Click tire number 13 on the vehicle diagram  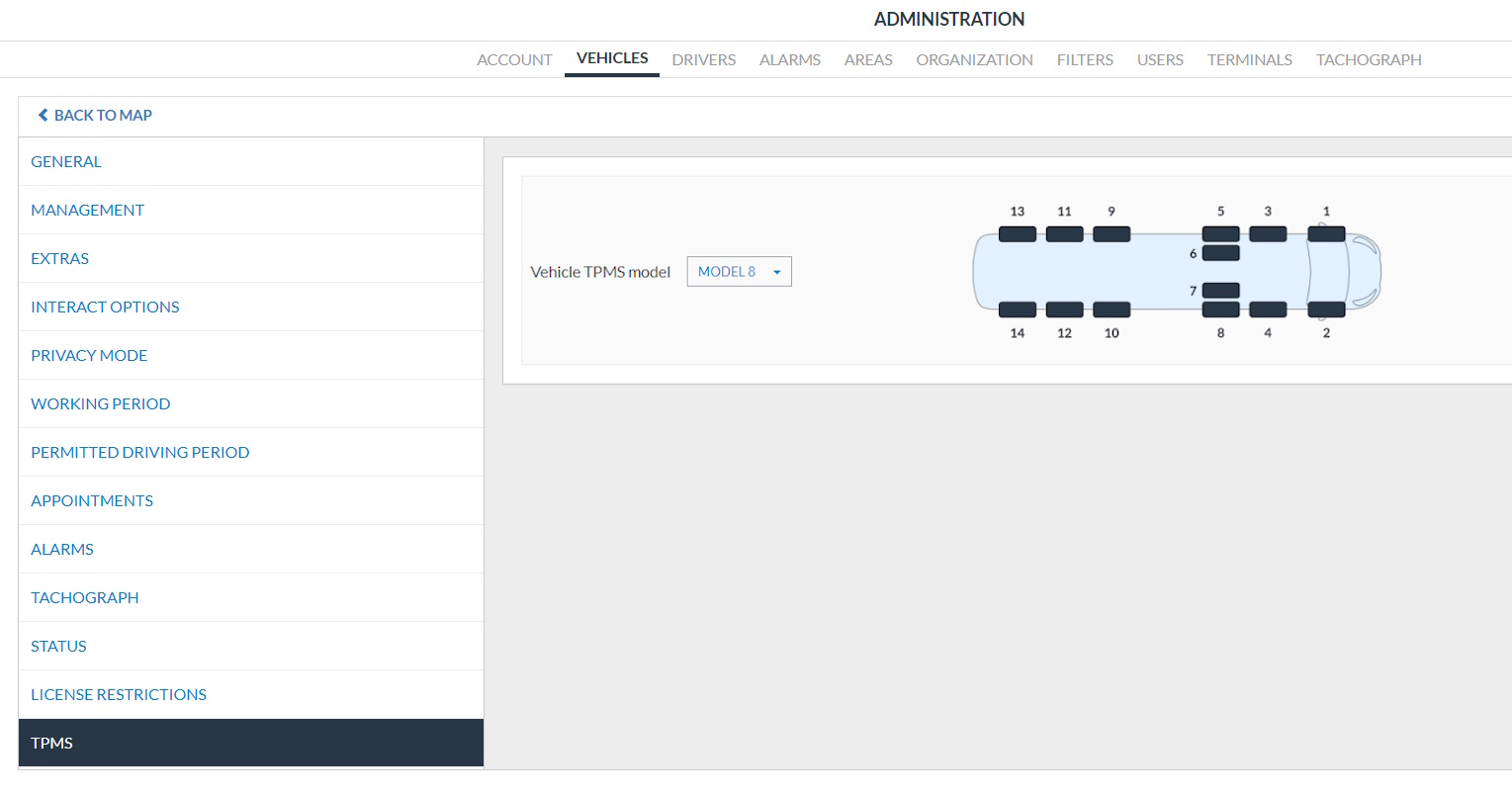[x=1017, y=234]
